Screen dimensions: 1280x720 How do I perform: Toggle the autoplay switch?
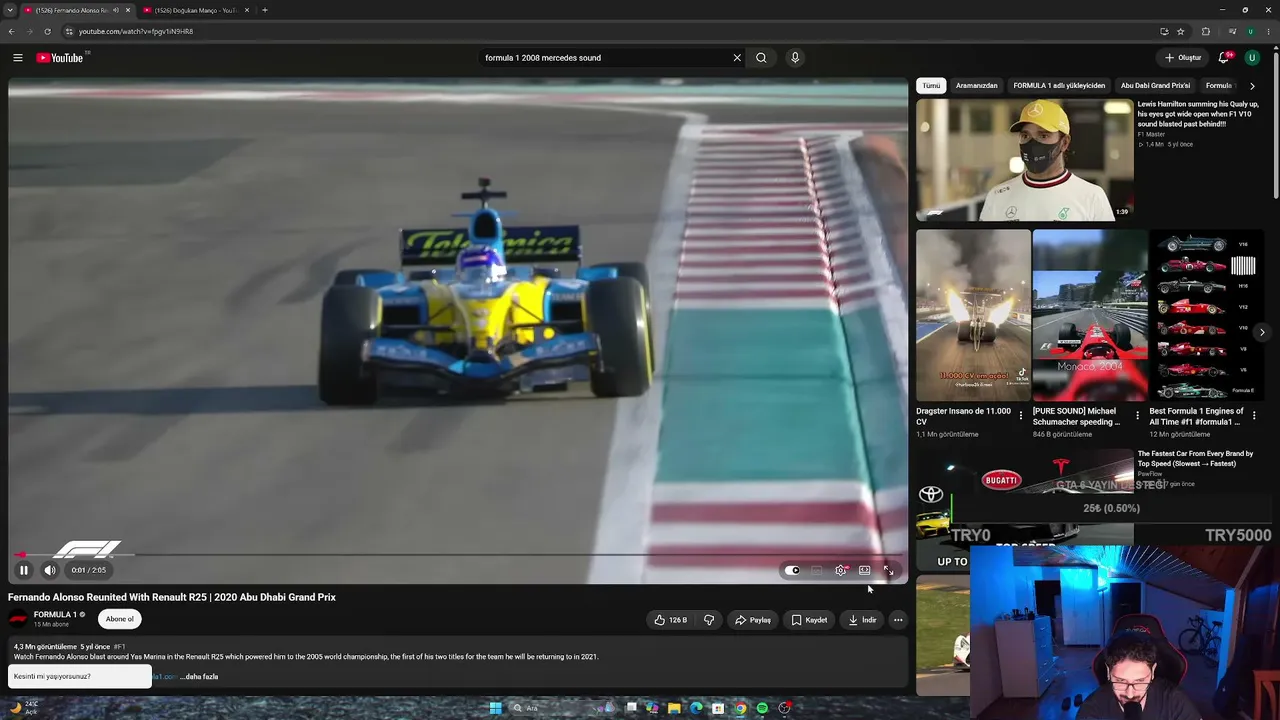pos(792,570)
